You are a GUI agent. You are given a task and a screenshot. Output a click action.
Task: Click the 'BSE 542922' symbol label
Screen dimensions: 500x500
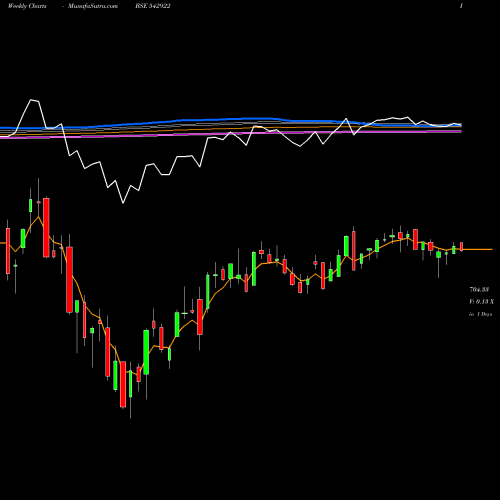click(153, 6)
